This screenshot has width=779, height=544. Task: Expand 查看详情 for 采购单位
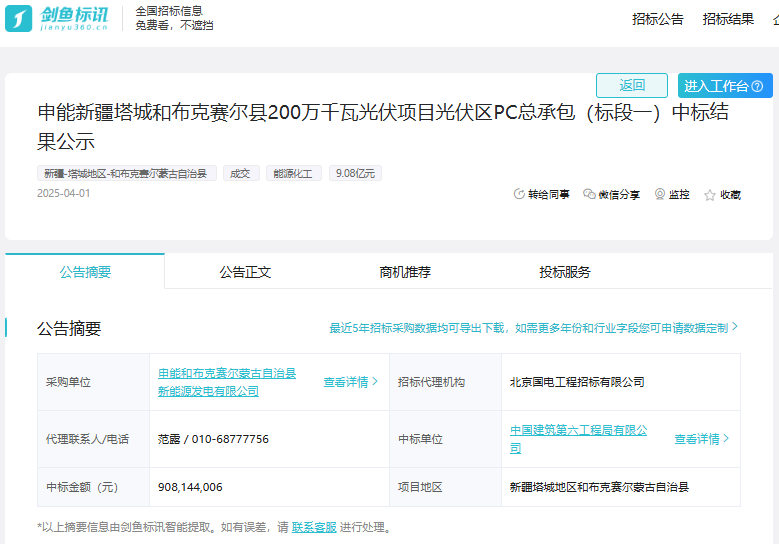[x=350, y=382]
